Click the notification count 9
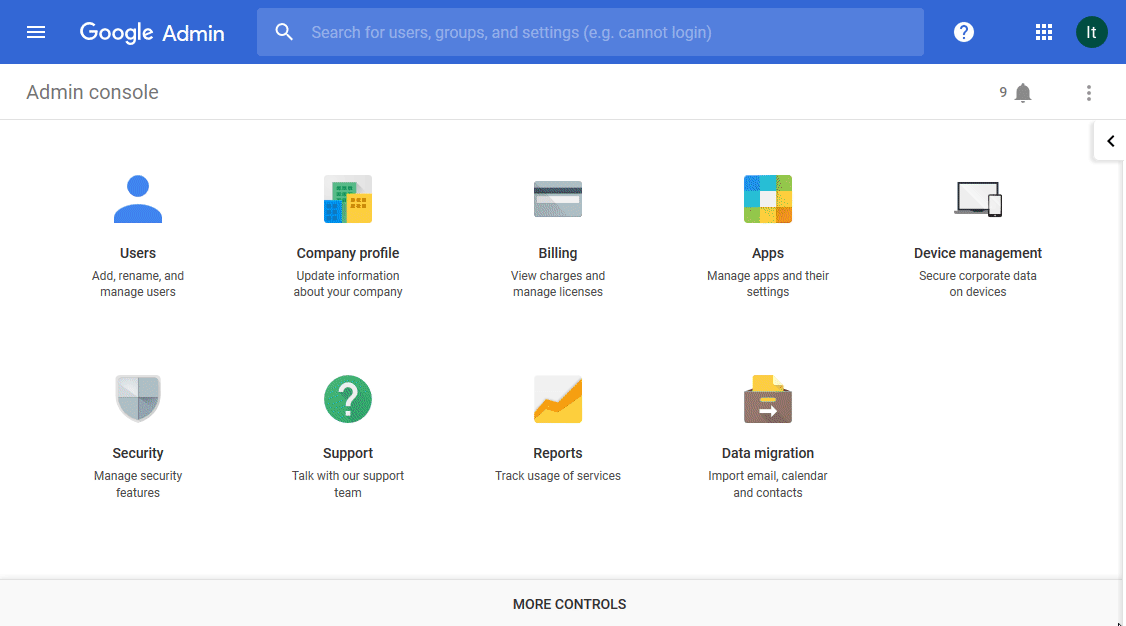The image size is (1126, 626). (1003, 93)
